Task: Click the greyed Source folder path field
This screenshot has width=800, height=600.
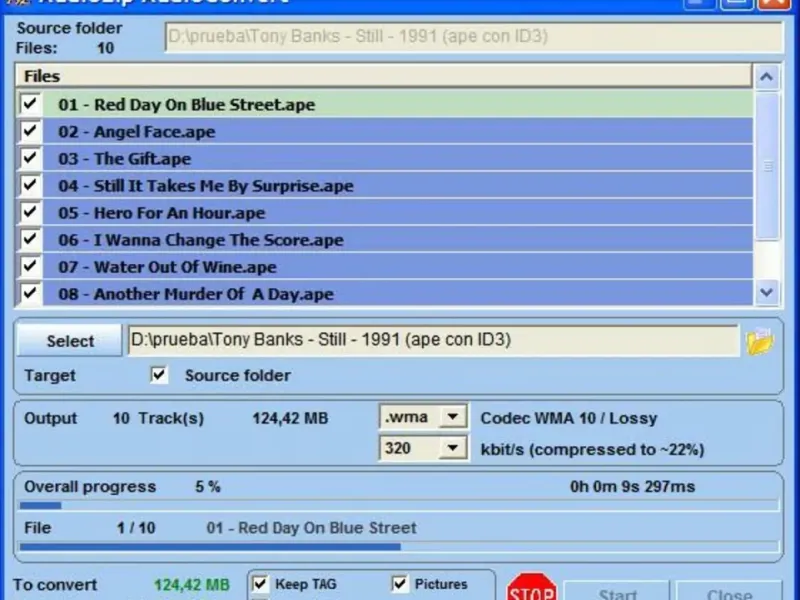Action: point(474,37)
